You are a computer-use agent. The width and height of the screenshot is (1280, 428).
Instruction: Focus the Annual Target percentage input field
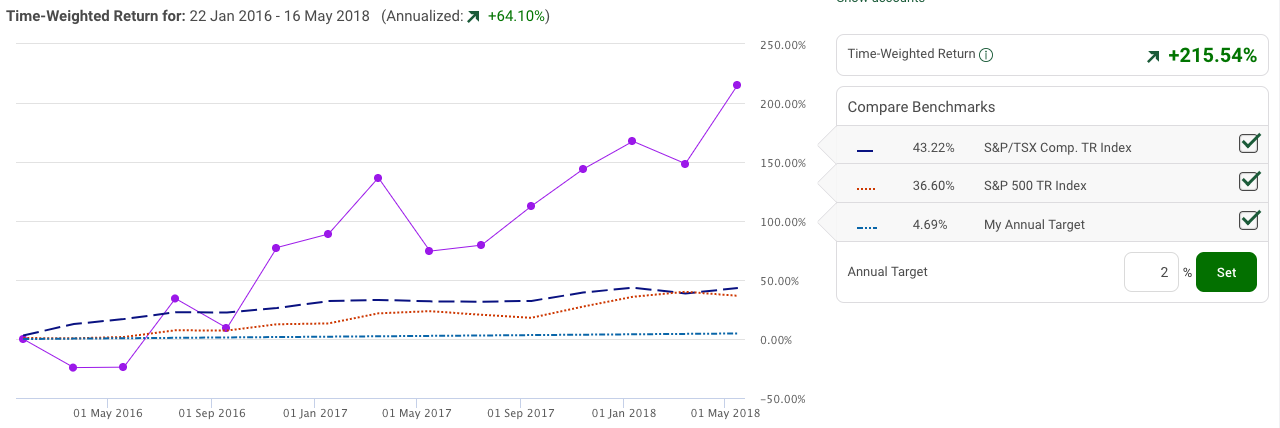1151,272
